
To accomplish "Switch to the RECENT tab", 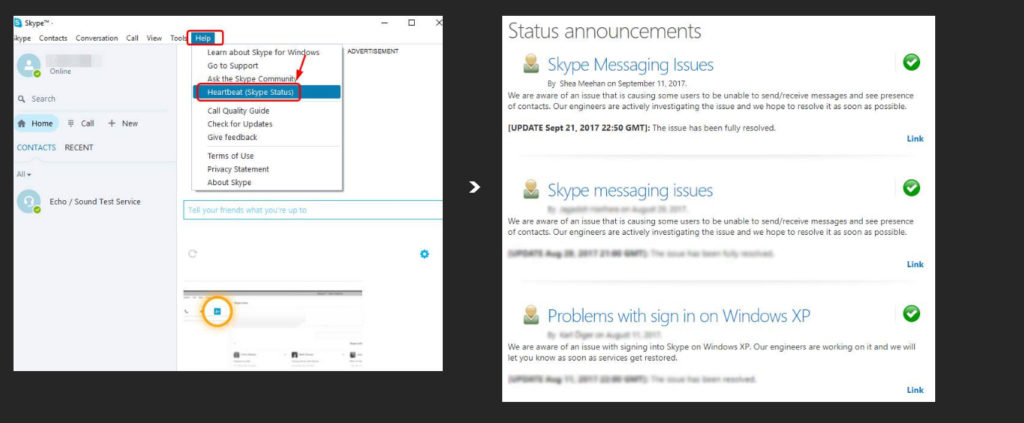I will [x=79, y=148].
